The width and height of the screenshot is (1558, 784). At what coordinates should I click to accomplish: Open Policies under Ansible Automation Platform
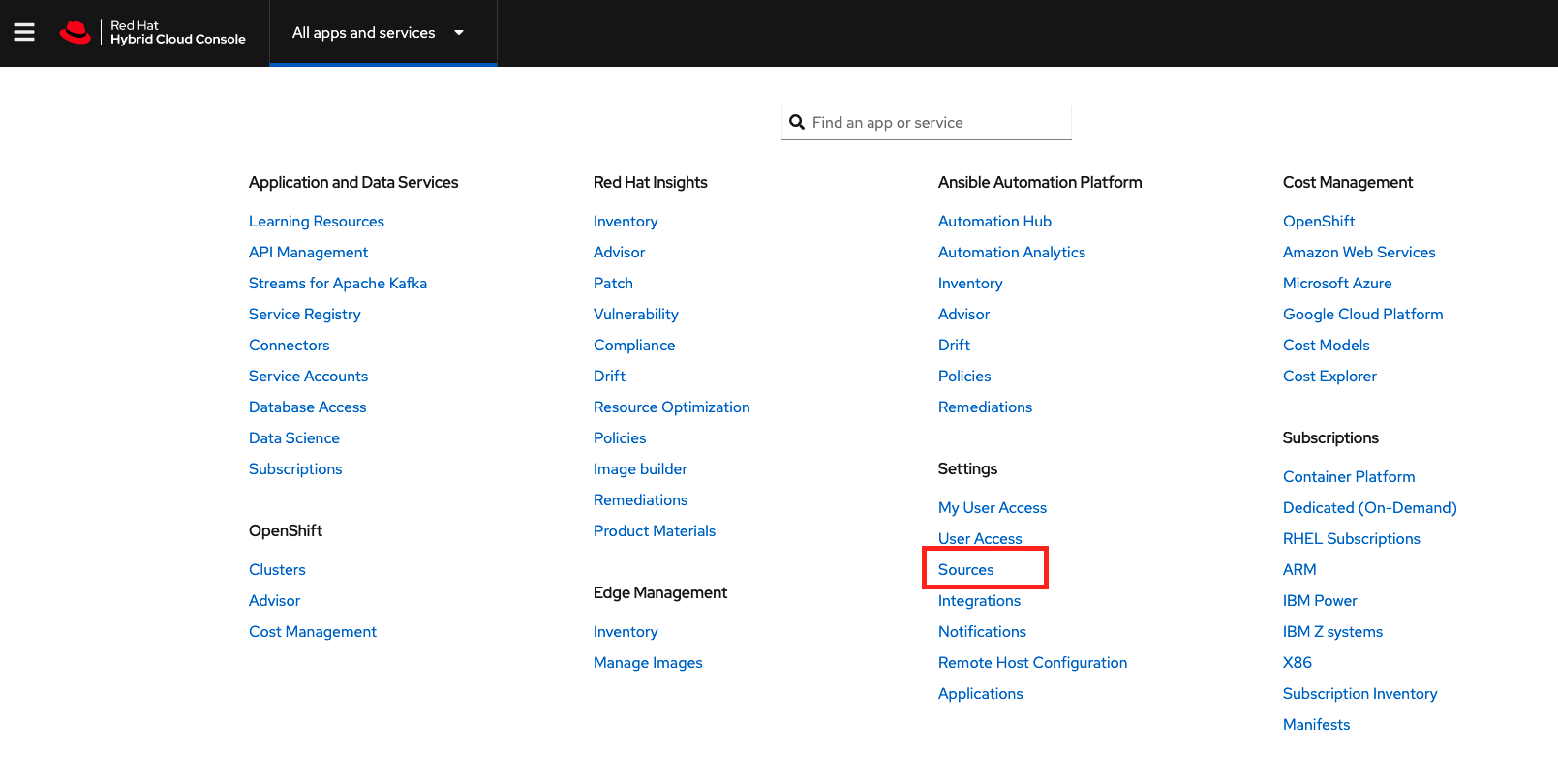pos(964,377)
